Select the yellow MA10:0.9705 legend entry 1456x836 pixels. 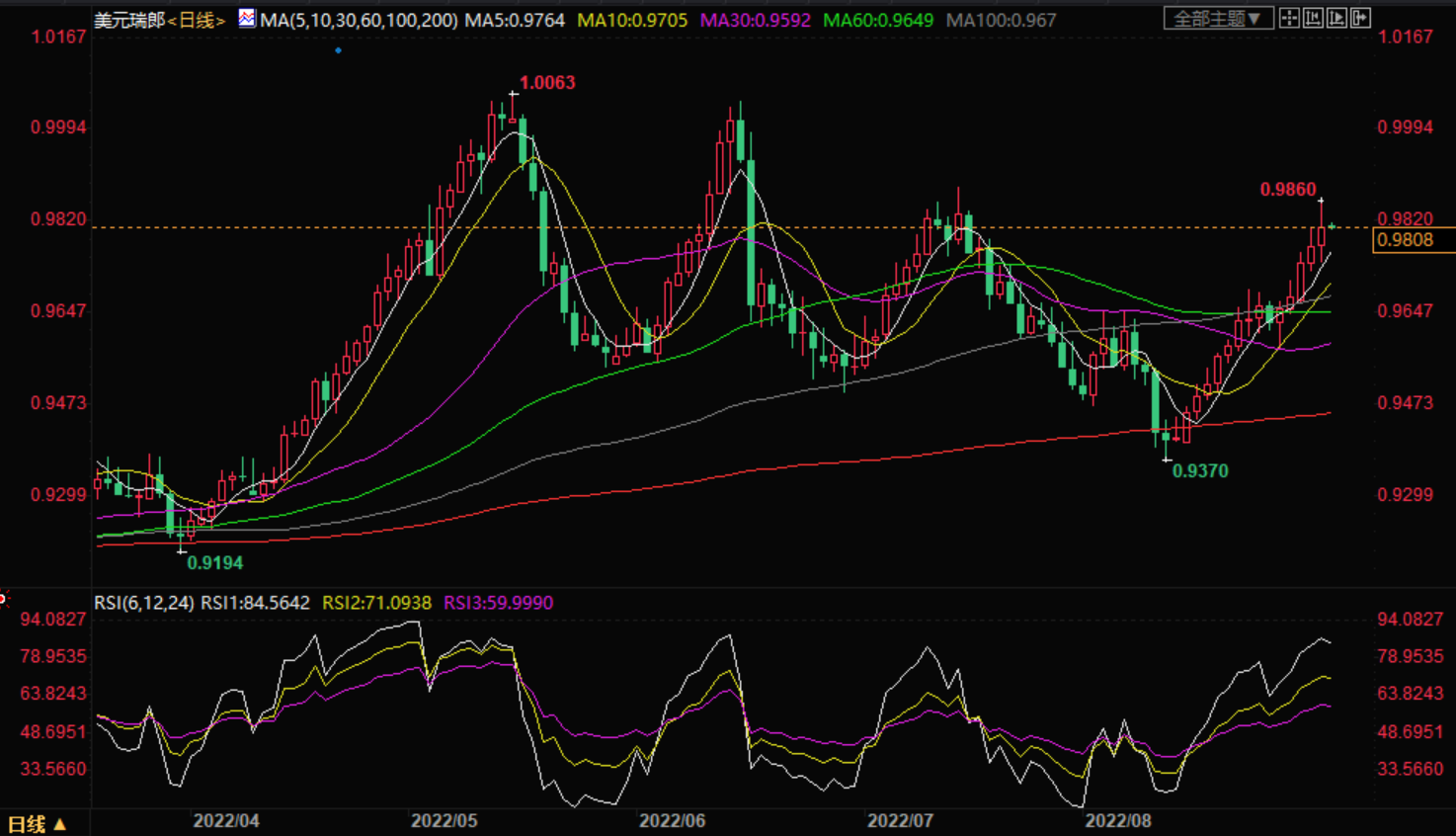[632, 20]
